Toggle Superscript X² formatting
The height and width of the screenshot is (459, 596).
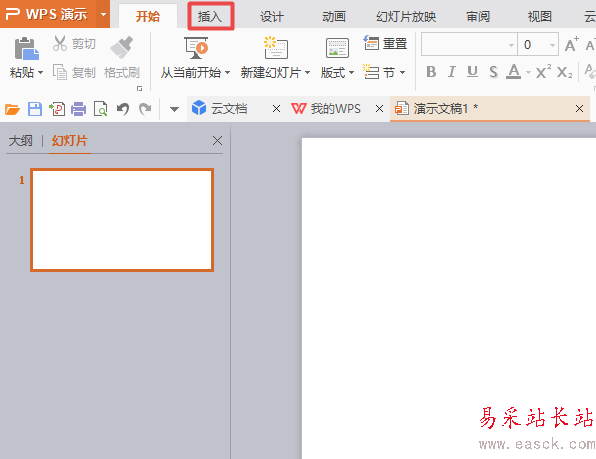[x=544, y=71]
